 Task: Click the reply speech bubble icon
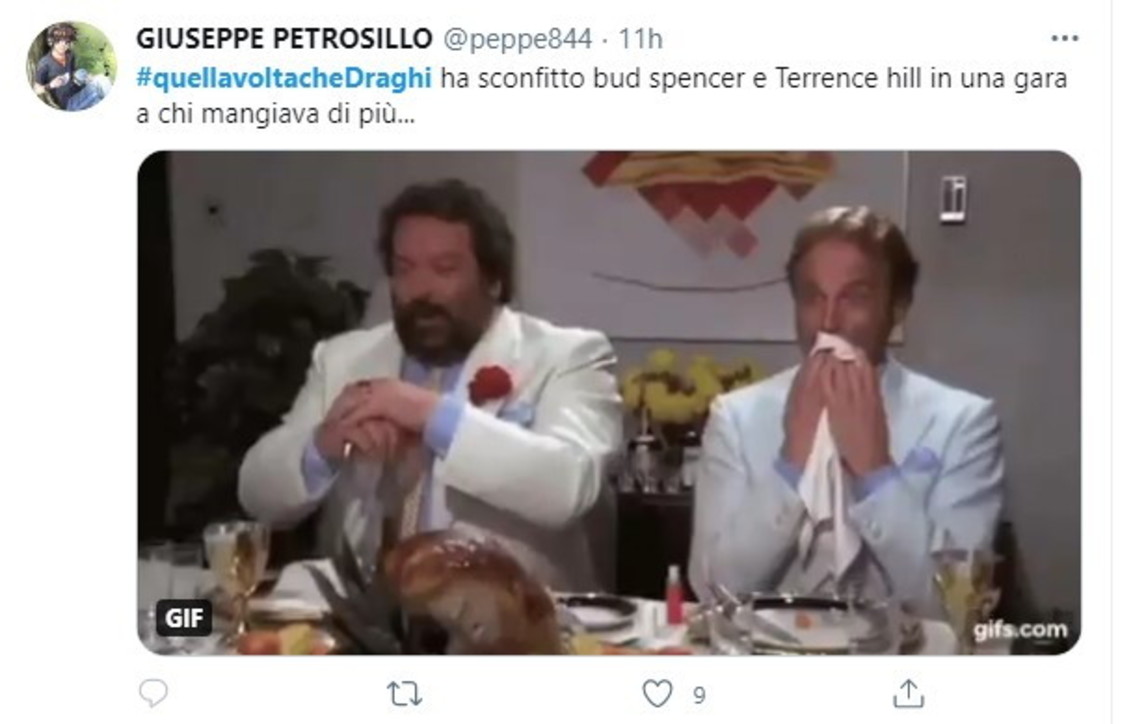click(x=153, y=693)
